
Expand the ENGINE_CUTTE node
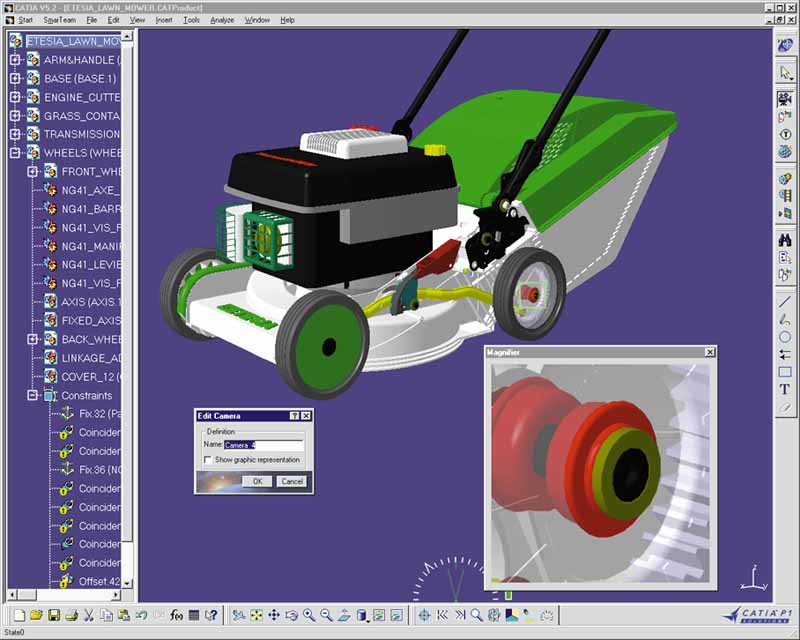[15, 97]
